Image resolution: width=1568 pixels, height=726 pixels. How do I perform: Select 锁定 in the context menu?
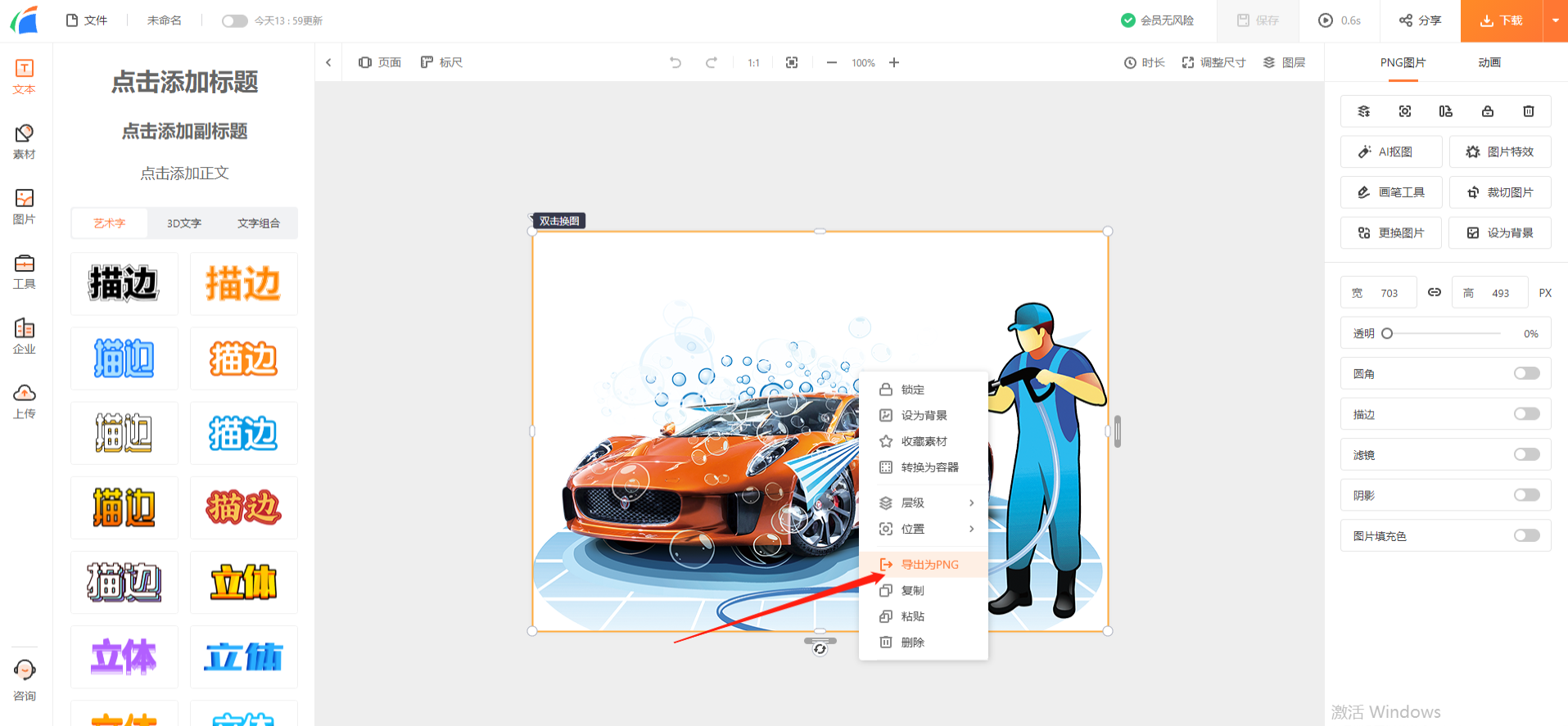coord(924,390)
